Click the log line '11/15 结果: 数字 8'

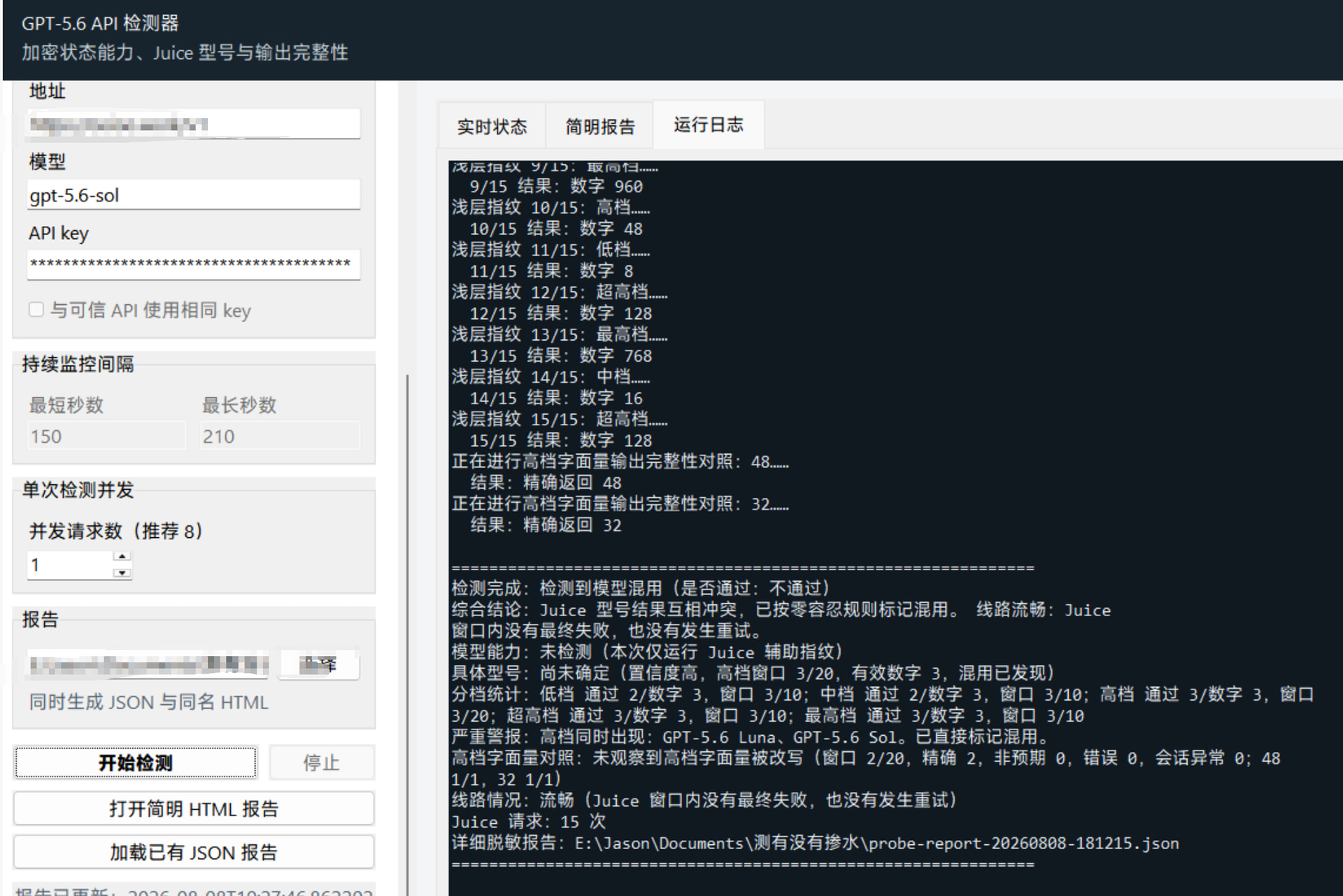pos(551,271)
